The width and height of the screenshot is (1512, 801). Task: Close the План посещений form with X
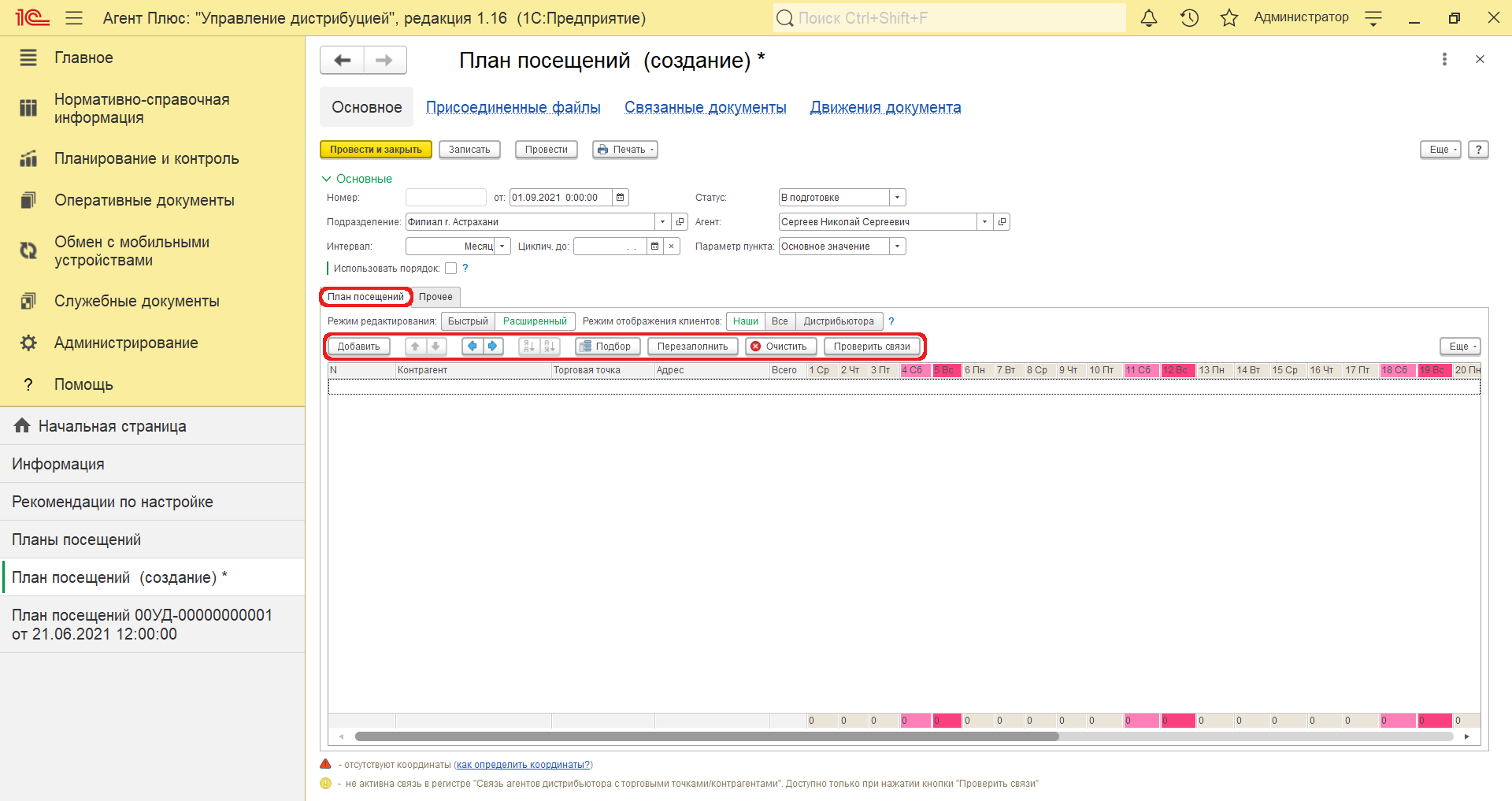tap(1480, 59)
